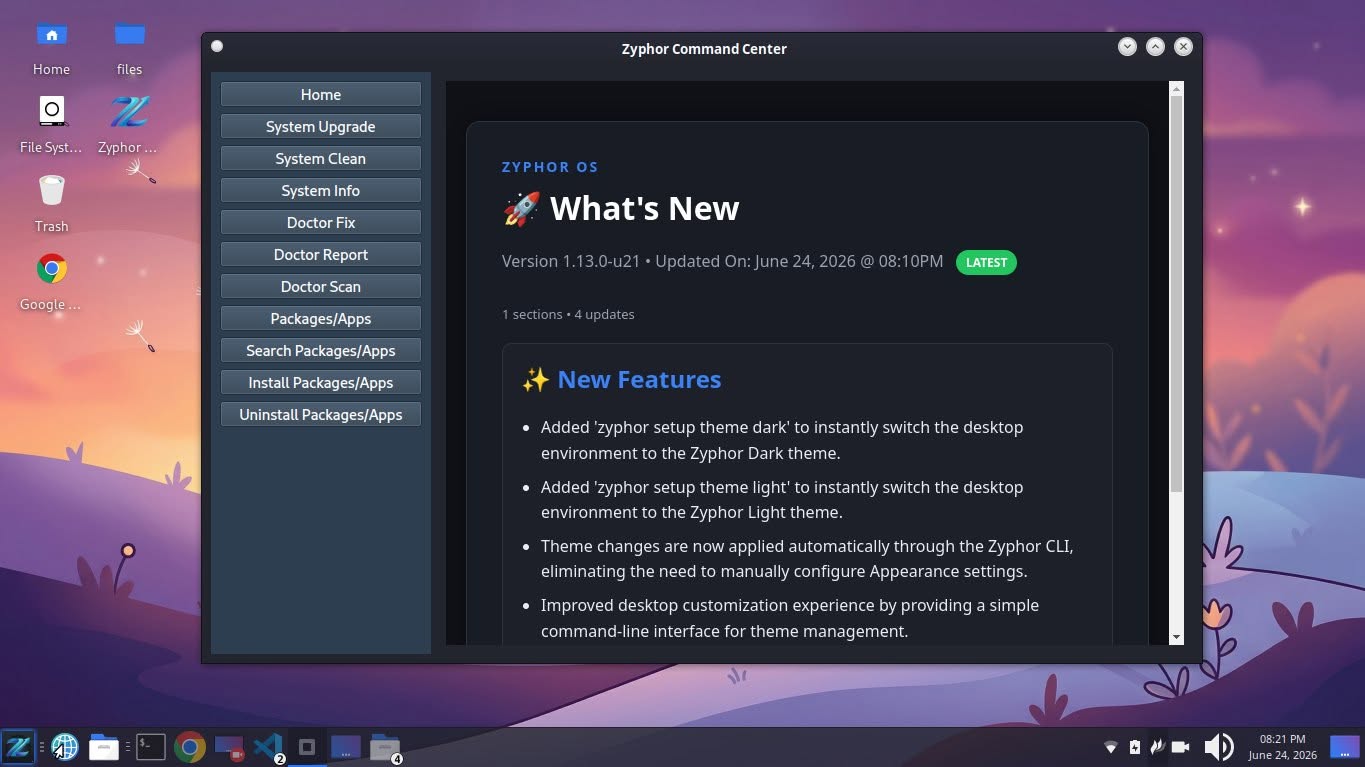Open the Wi-Fi network tray icon
The image size is (1365, 767).
click(x=1110, y=747)
